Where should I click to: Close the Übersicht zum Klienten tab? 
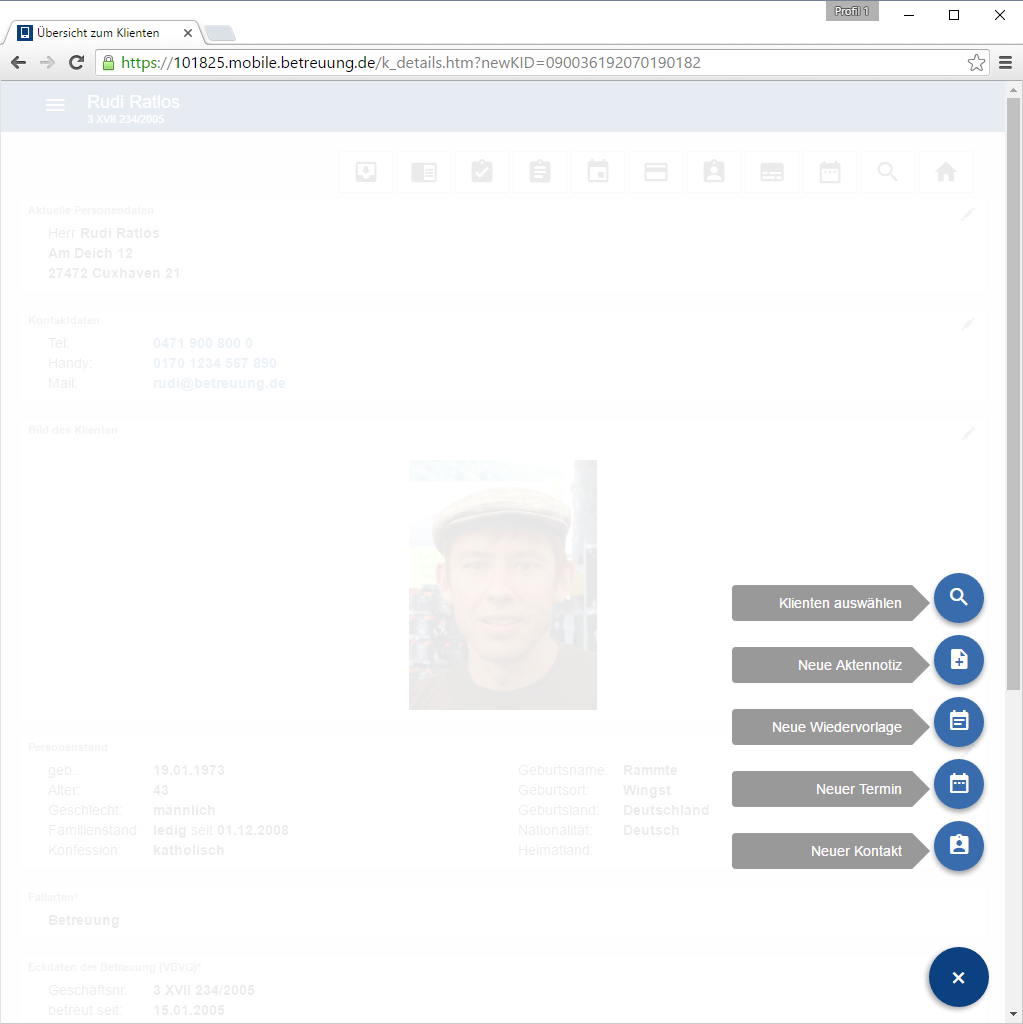click(187, 33)
